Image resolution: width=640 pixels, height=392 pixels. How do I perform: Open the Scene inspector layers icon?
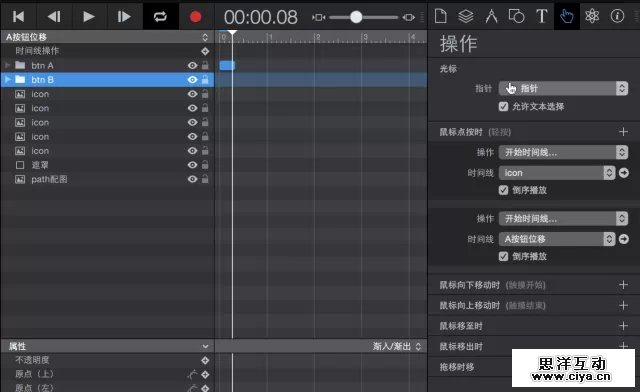(466, 16)
